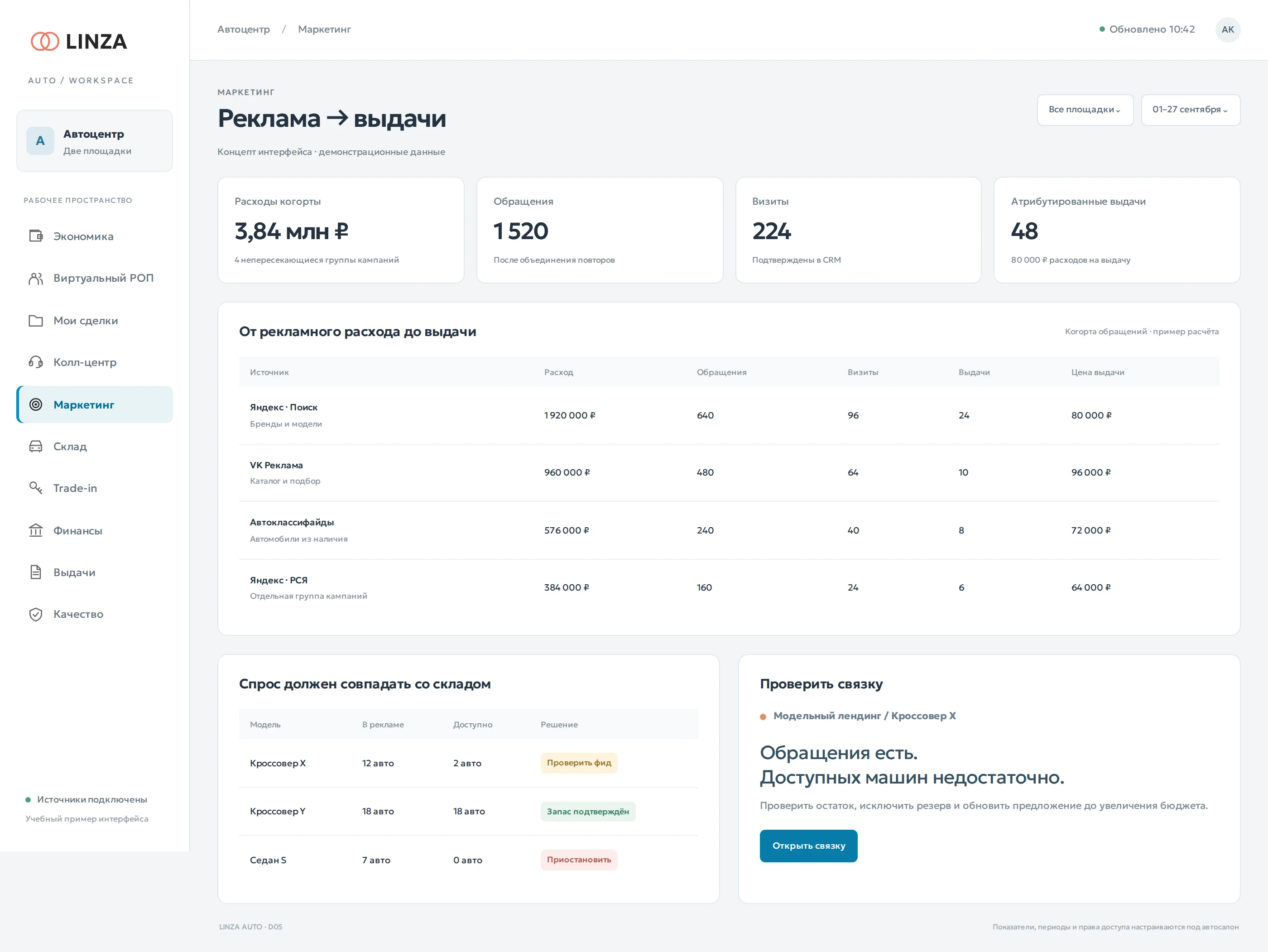Switch to the Качество section
This screenshot has width=1268, height=952.
click(95, 615)
